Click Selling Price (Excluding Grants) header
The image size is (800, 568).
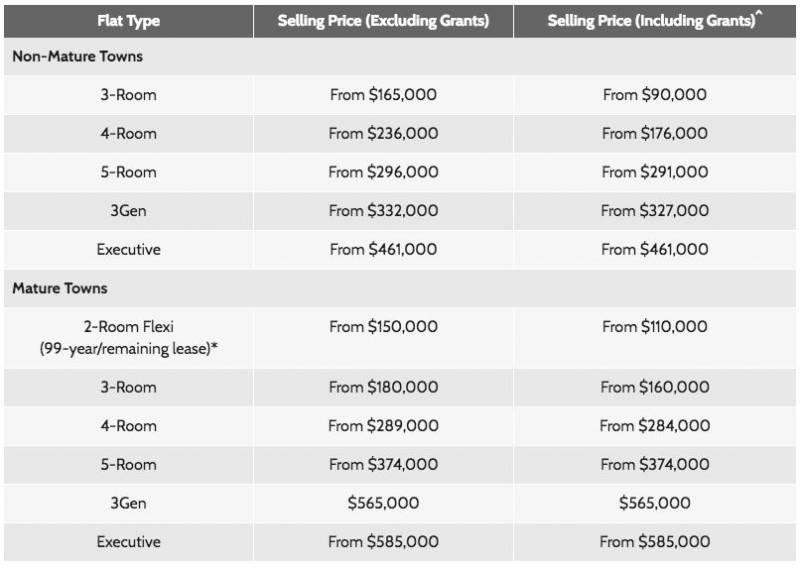coord(383,20)
